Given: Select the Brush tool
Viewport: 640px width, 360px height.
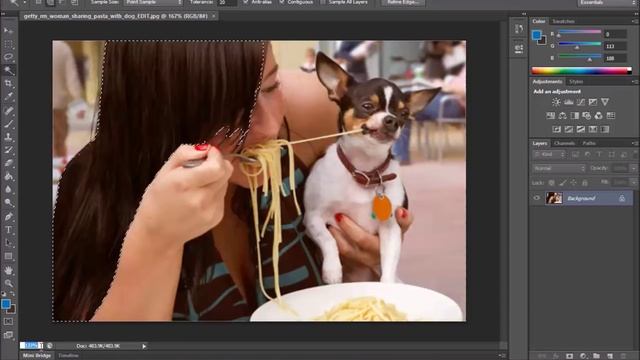Looking at the screenshot, I should coord(9,123).
